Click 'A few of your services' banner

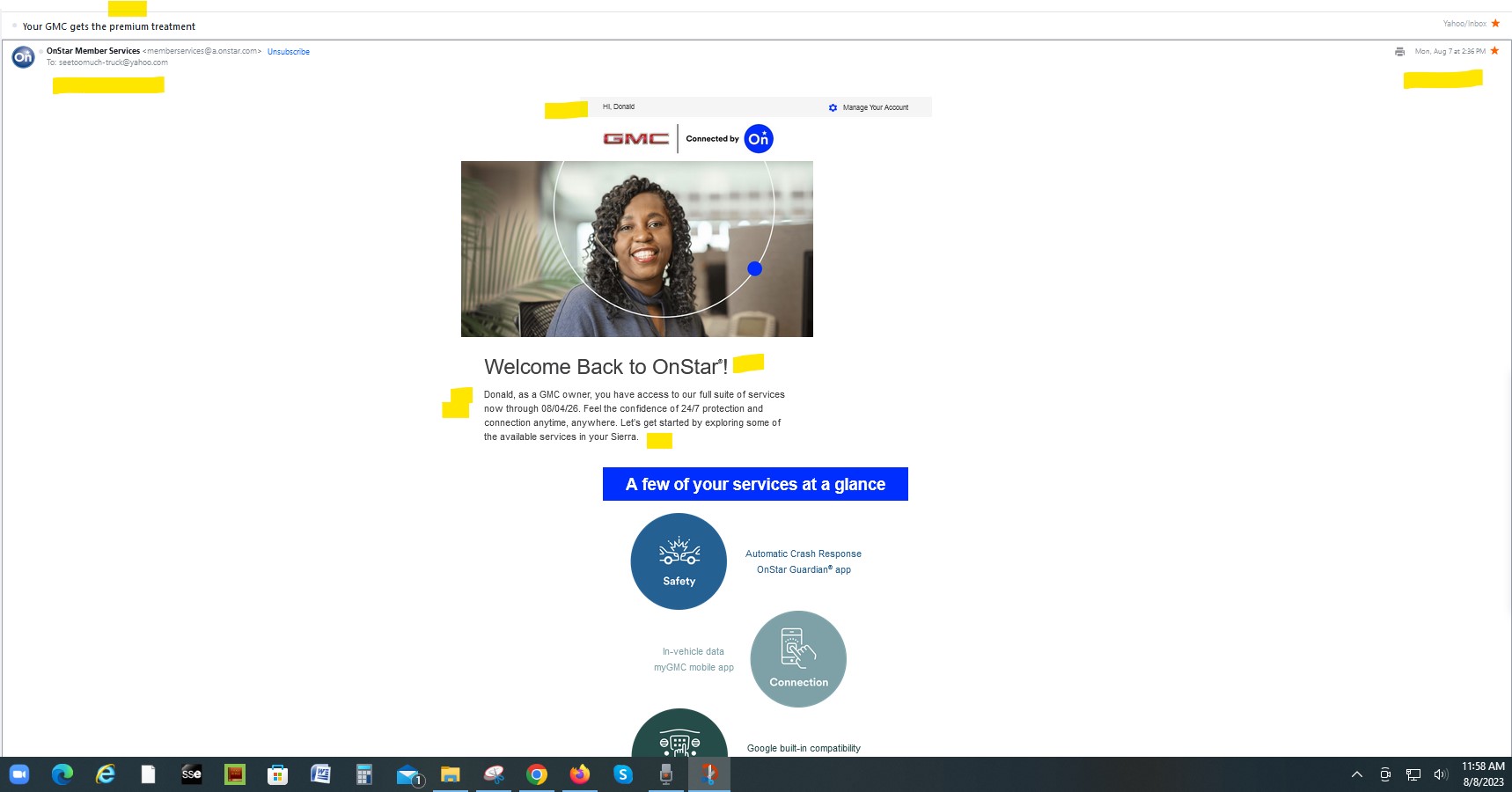(x=755, y=484)
